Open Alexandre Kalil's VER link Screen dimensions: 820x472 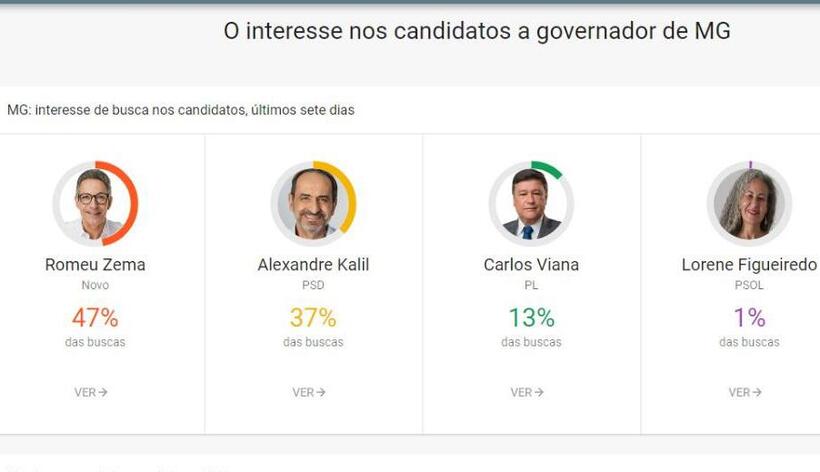[x=309, y=392]
